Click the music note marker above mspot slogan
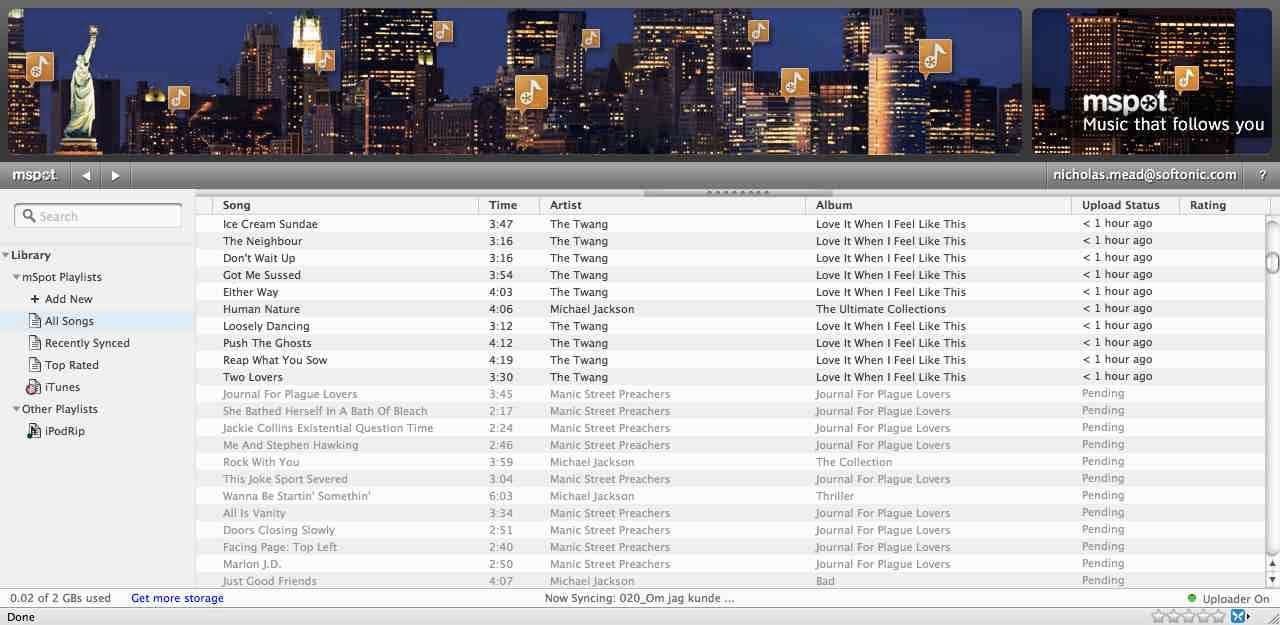The width and height of the screenshot is (1280, 625). pyautogui.click(x=1186, y=77)
